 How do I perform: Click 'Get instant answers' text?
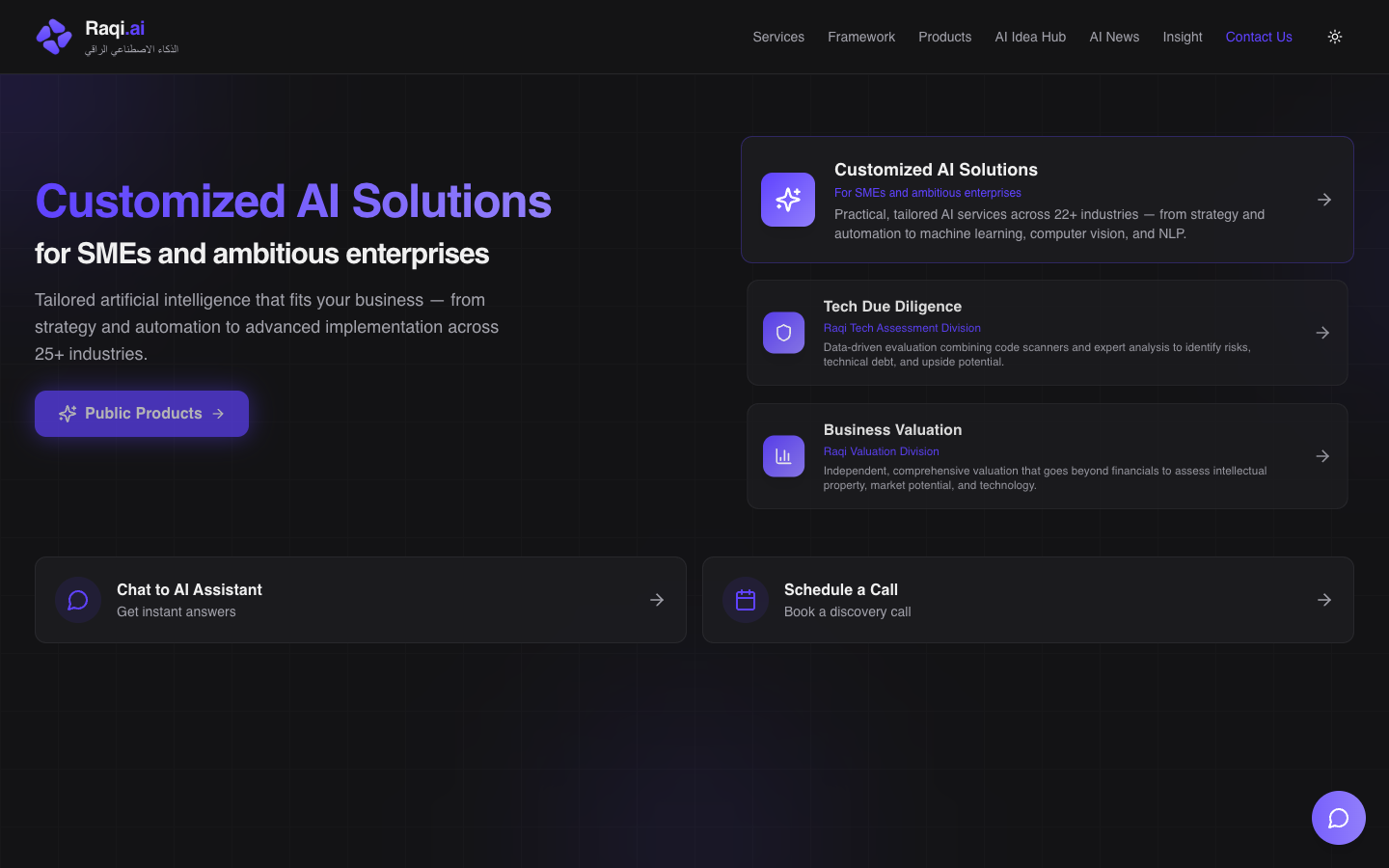[177, 611]
